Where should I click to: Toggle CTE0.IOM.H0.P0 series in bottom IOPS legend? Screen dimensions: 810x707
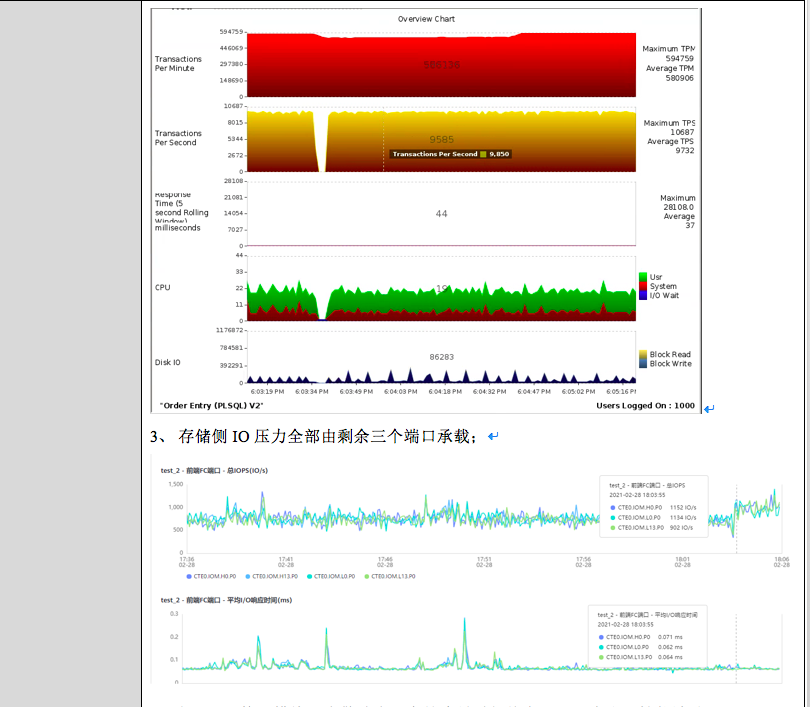[x=211, y=576]
